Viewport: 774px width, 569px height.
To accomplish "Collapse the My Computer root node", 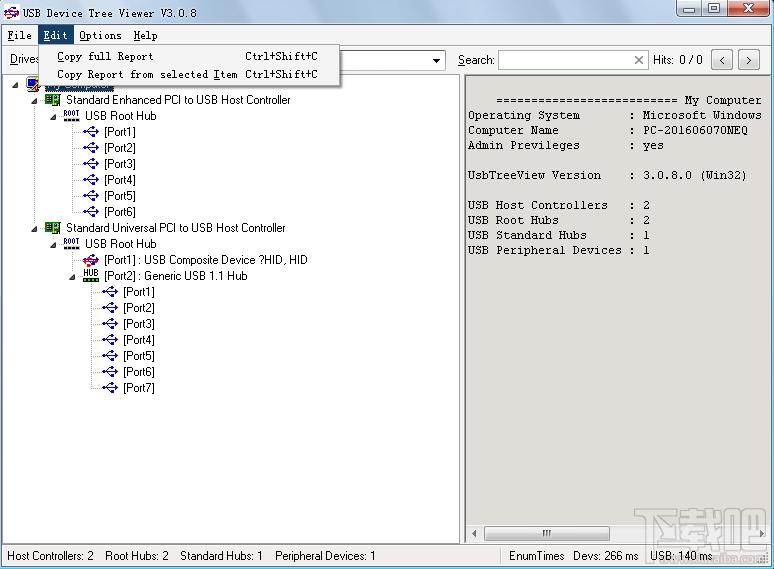I will point(15,85).
